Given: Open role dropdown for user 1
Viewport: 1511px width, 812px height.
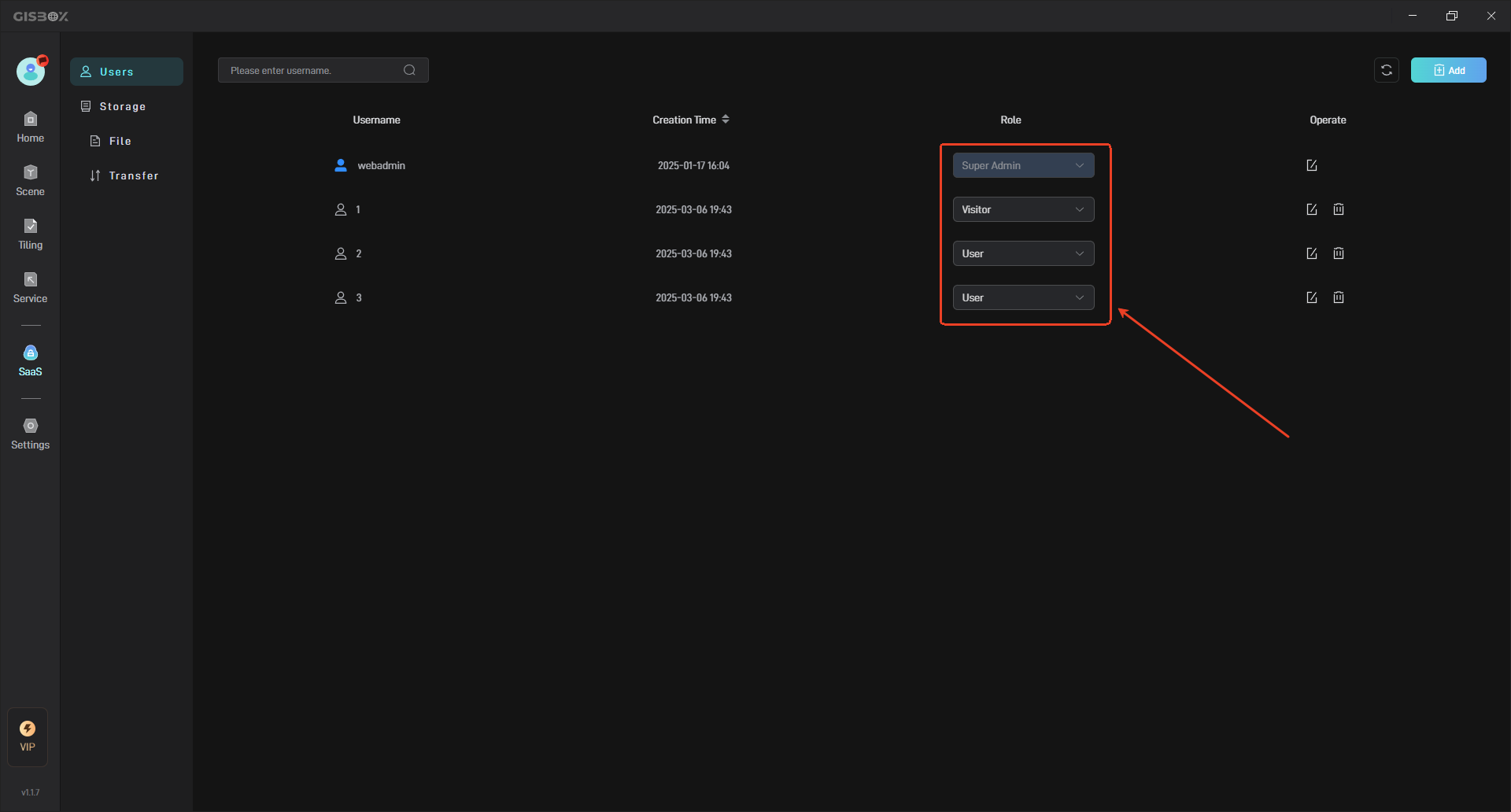Looking at the screenshot, I should pos(1023,209).
